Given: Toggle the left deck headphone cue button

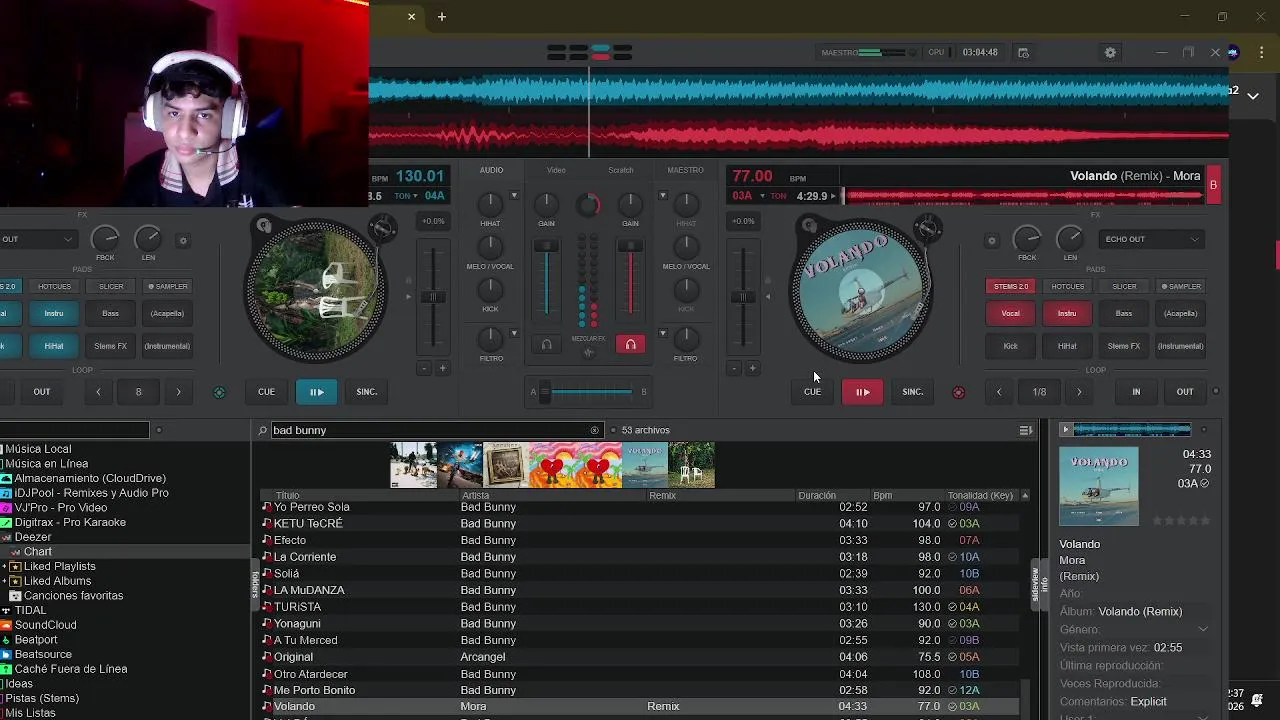Looking at the screenshot, I should click(546, 345).
